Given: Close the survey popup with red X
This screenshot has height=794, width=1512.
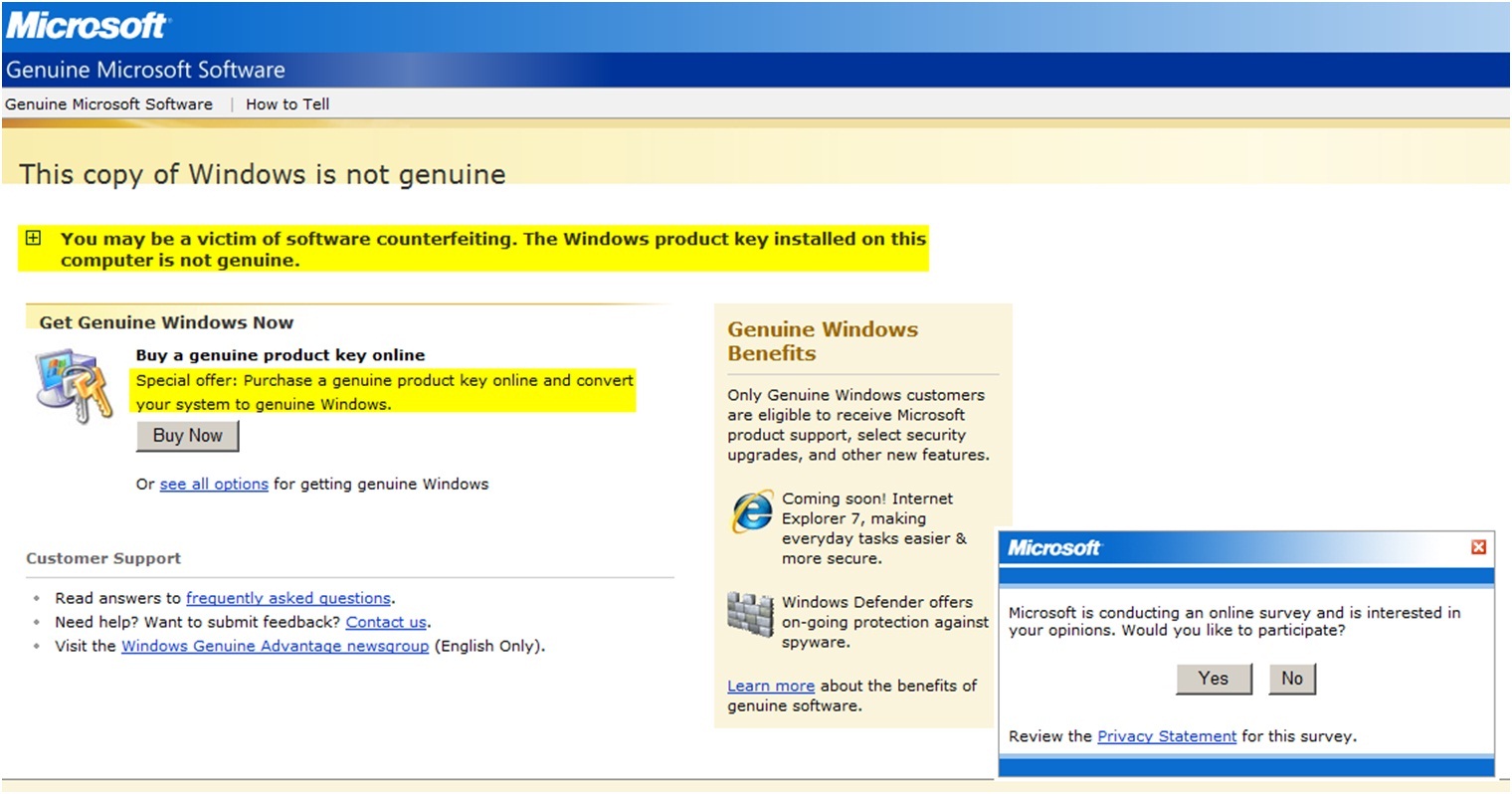Looking at the screenshot, I should coord(1478,547).
